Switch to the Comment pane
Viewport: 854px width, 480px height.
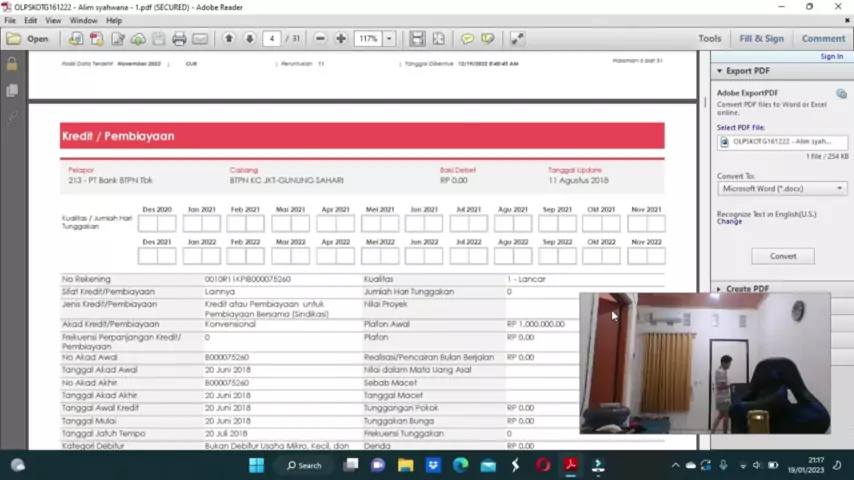click(x=822, y=39)
